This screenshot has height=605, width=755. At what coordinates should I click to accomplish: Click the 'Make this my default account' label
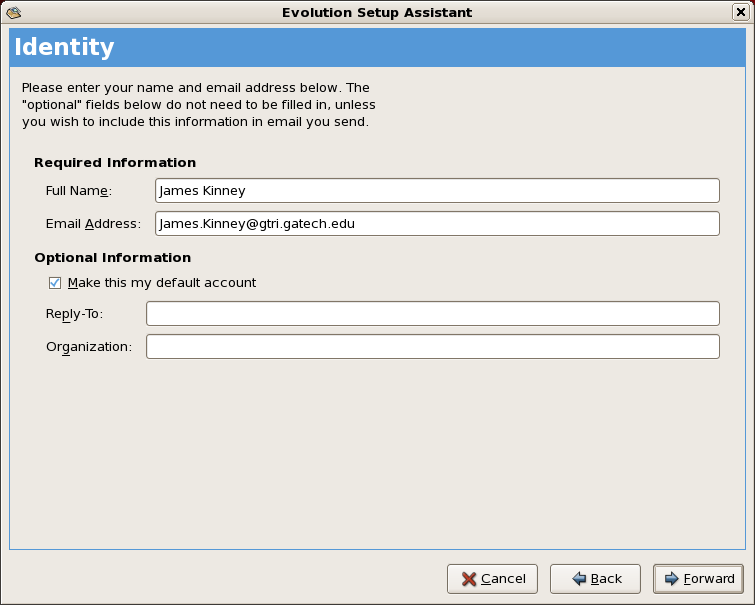pos(161,283)
